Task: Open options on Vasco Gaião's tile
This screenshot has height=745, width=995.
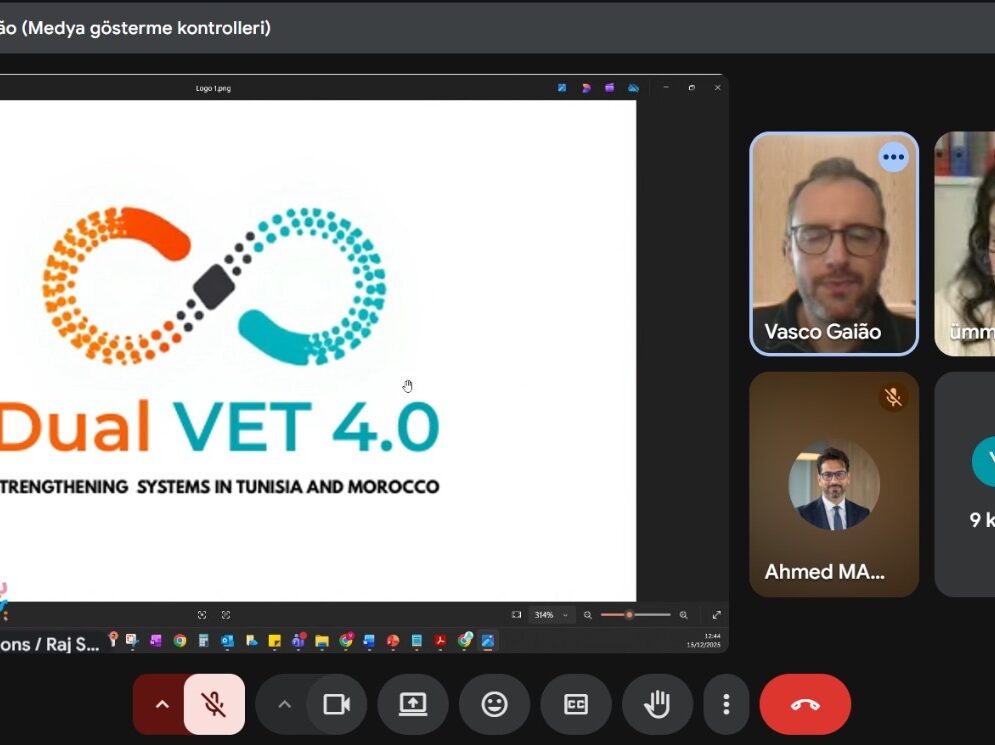Action: click(893, 157)
